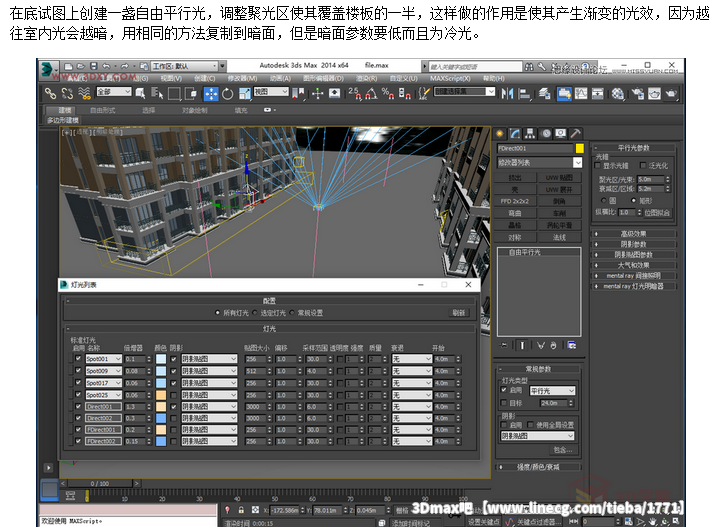
Task: Click the 位图拟合 button
Action: 658,212
